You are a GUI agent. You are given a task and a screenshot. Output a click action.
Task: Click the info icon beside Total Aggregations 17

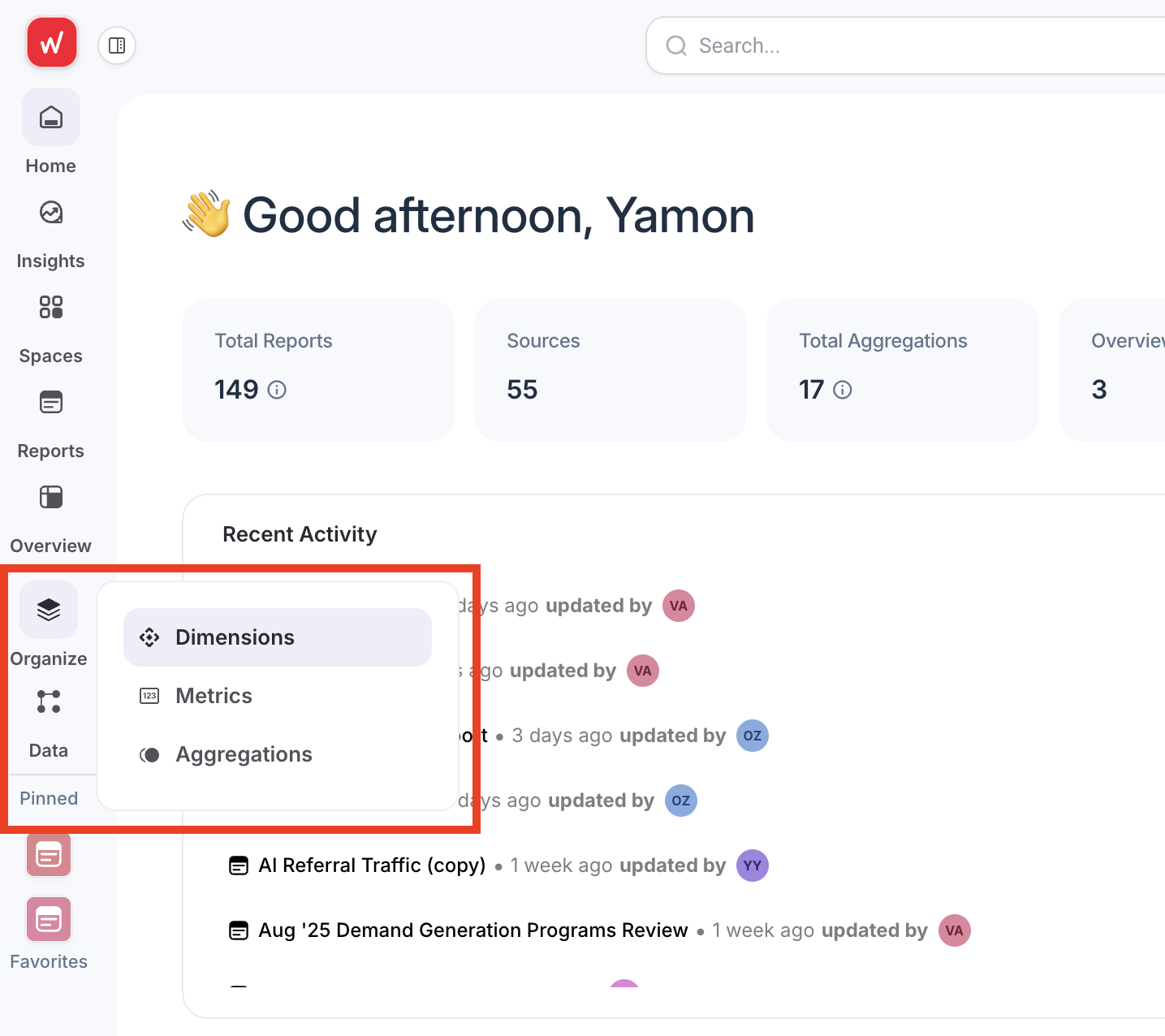pyautogui.click(x=844, y=390)
